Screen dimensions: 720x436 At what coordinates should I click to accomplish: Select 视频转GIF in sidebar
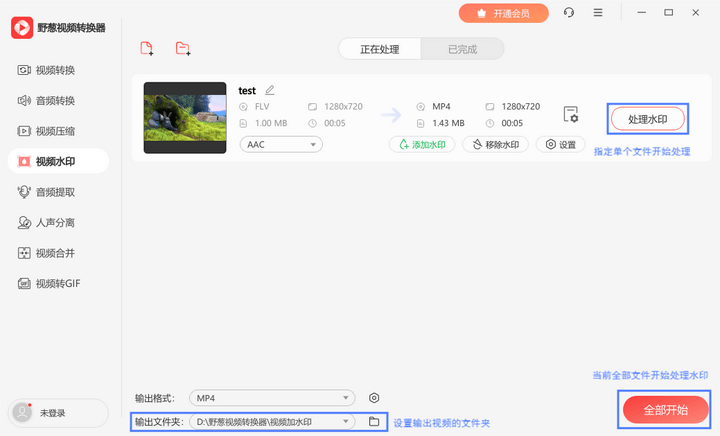coord(58,284)
